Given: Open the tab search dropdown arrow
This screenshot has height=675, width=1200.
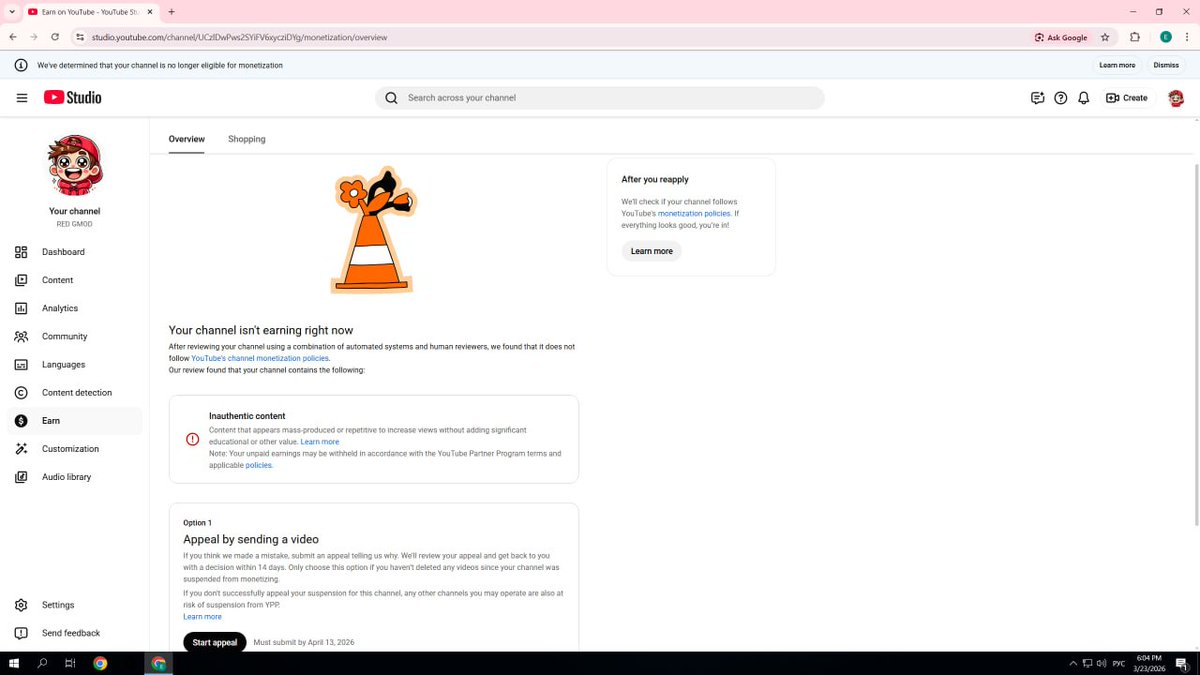Looking at the screenshot, I should click(x=10, y=12).
